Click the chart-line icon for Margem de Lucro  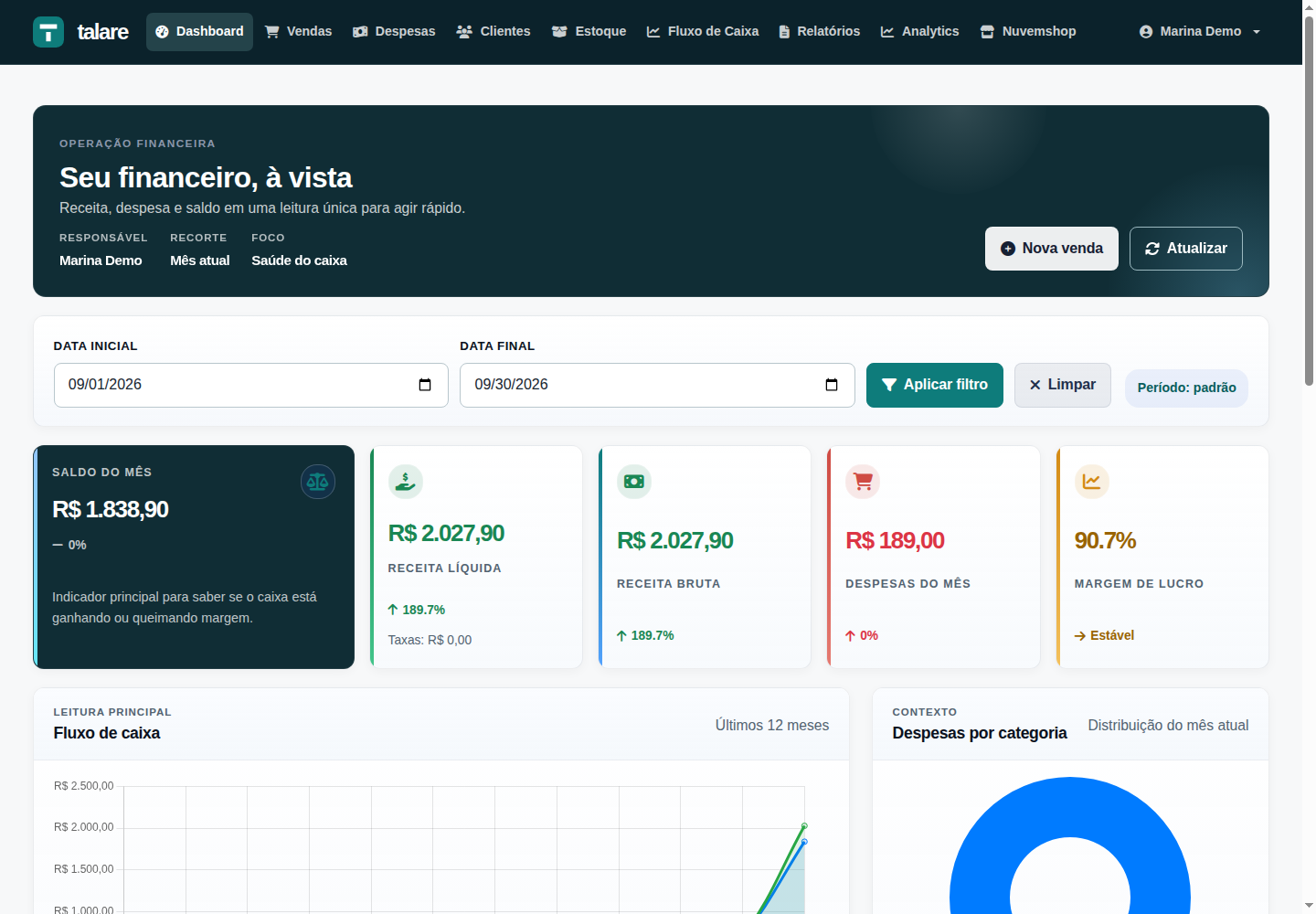click(x=1092, y=482)
